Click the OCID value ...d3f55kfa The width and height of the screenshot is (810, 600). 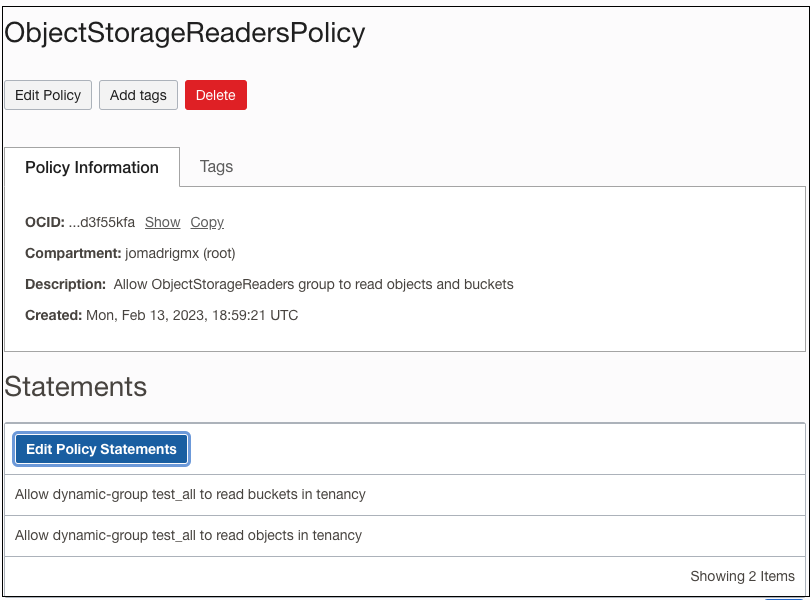click(x=102, y=222)
